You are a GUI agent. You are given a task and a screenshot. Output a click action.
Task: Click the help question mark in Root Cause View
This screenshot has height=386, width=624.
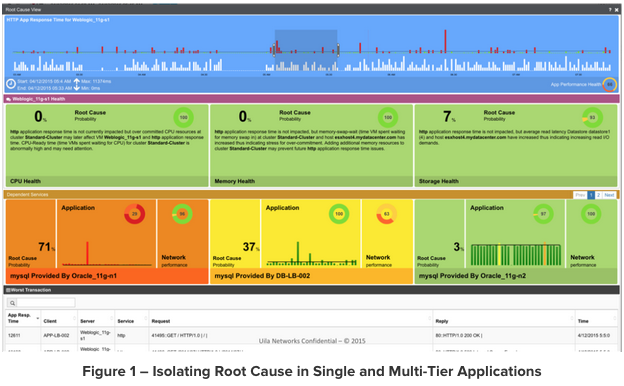coord(610,10)
